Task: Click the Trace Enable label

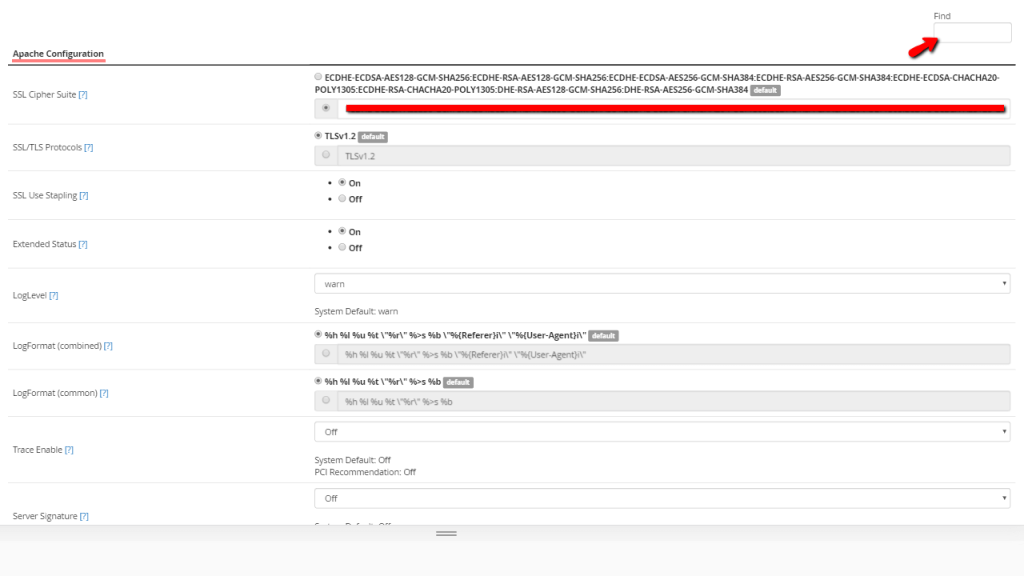Action: [x=37, y=450]
